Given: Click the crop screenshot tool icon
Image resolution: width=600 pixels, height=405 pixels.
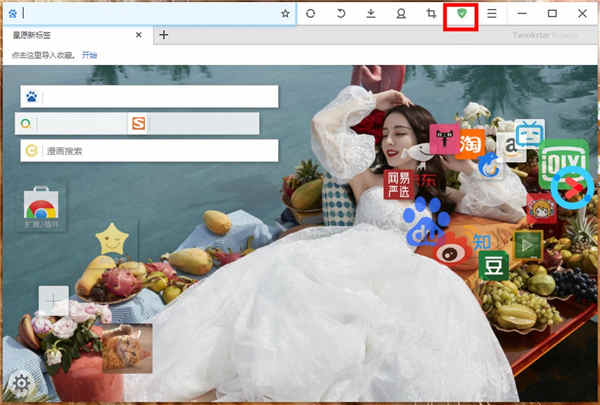Looking at the screenshot, I should click(431, 14).
